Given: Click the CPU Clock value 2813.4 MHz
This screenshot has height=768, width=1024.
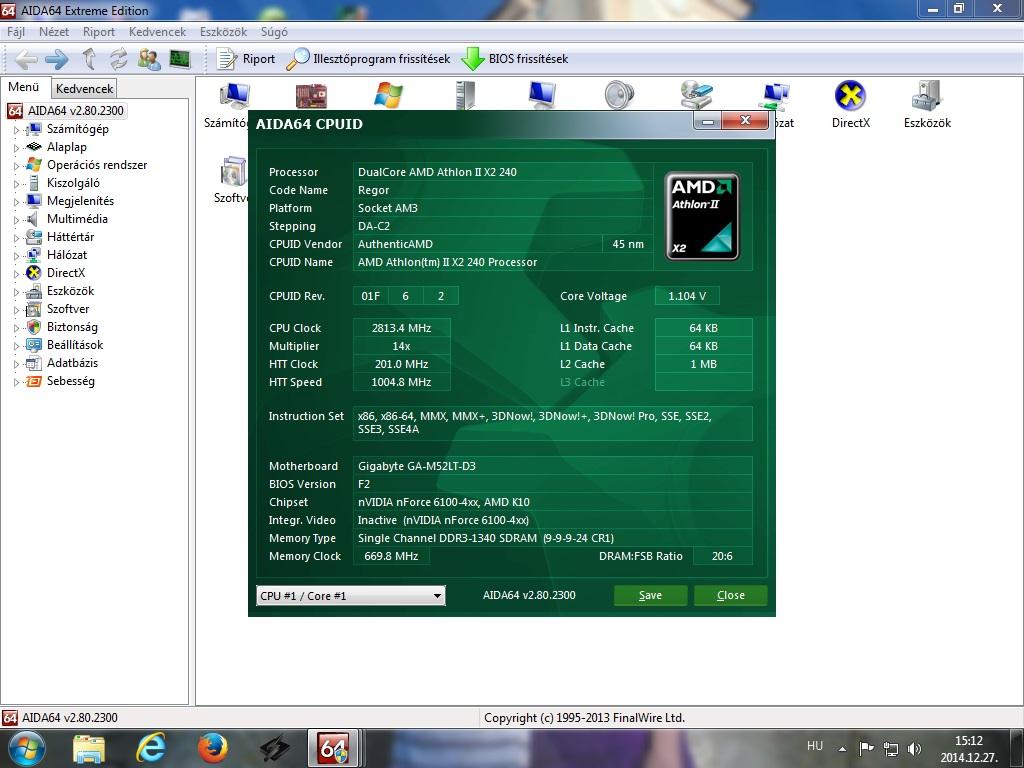Looking at the screenshot, I should 401,328.
